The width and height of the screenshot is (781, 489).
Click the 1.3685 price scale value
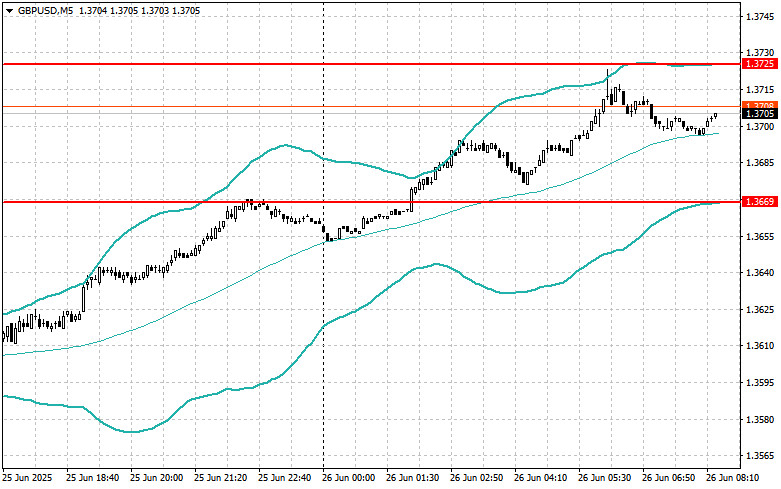point(760,163)
